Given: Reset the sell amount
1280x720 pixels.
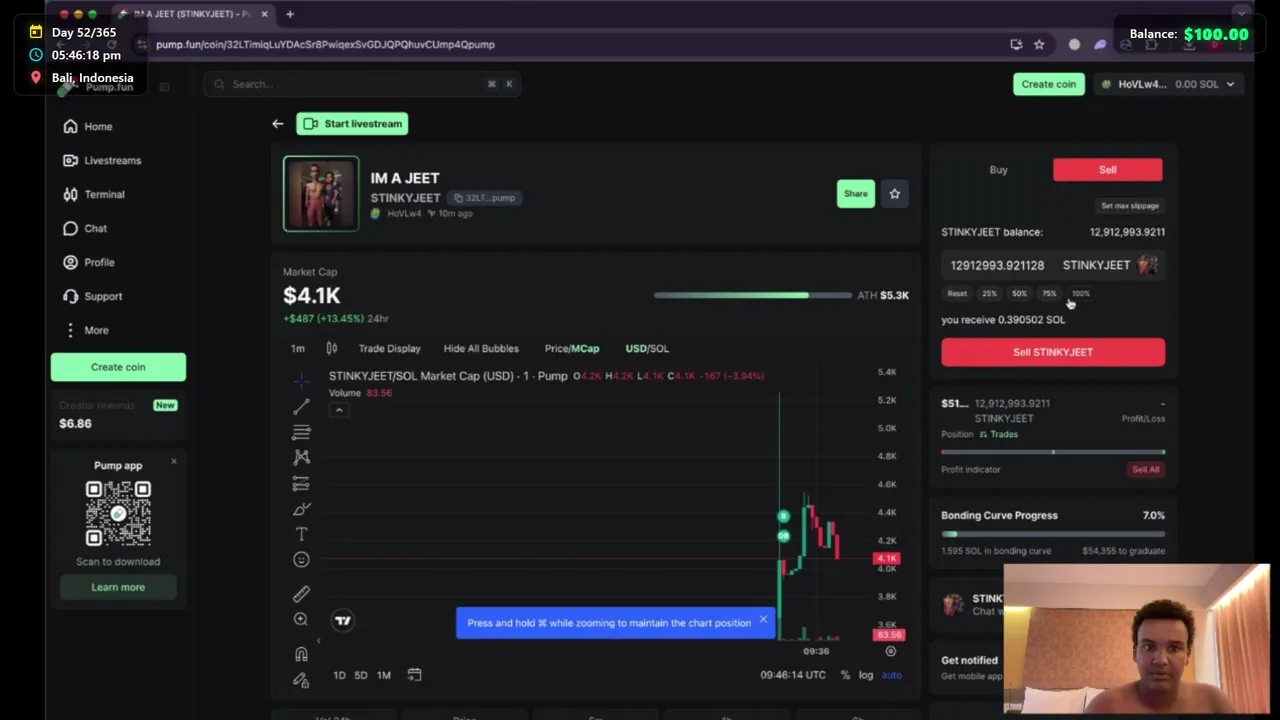Looking at the screenshot, I should click(x=957, y=294).
